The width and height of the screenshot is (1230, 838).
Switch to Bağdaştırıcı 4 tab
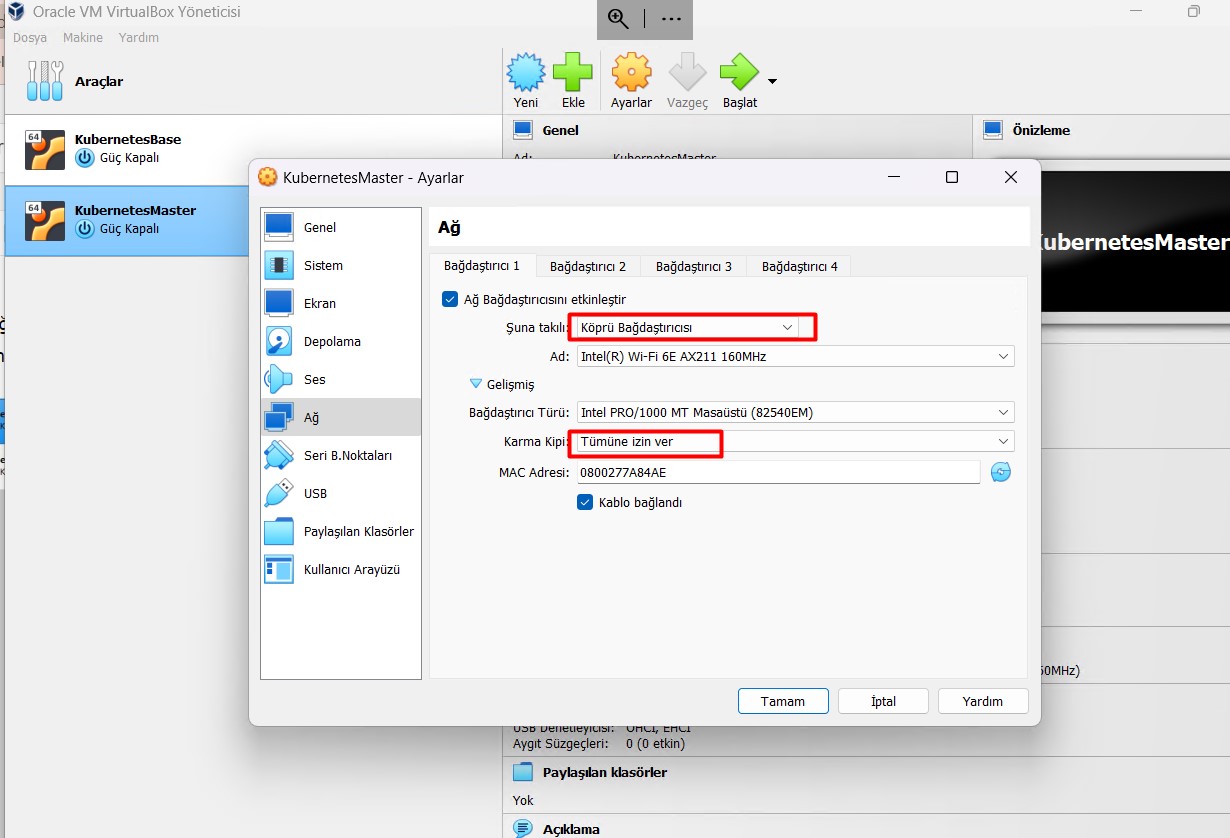[800, 266]
